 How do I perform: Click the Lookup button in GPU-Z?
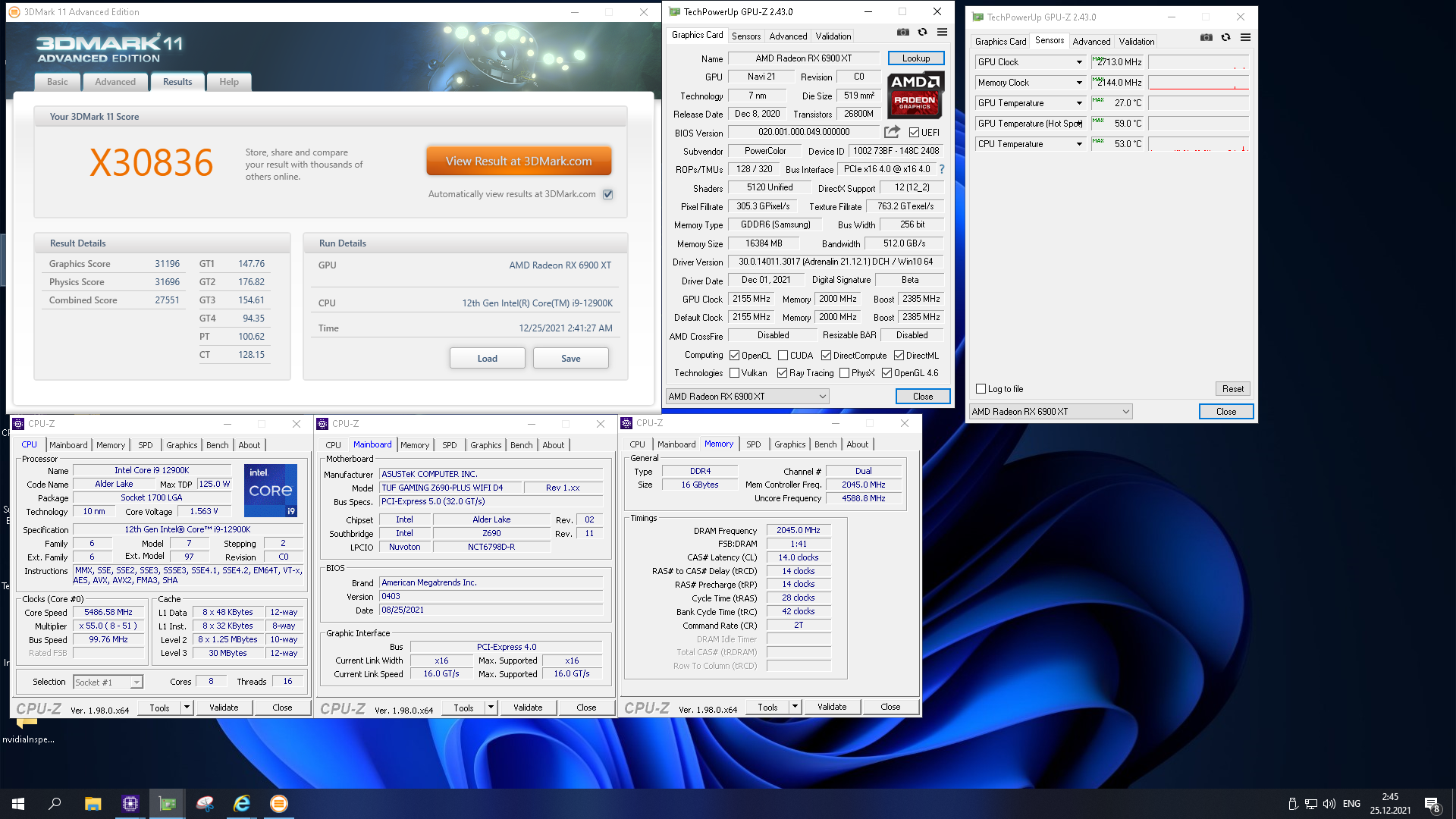pyautogui.click(x=916, y=58)
